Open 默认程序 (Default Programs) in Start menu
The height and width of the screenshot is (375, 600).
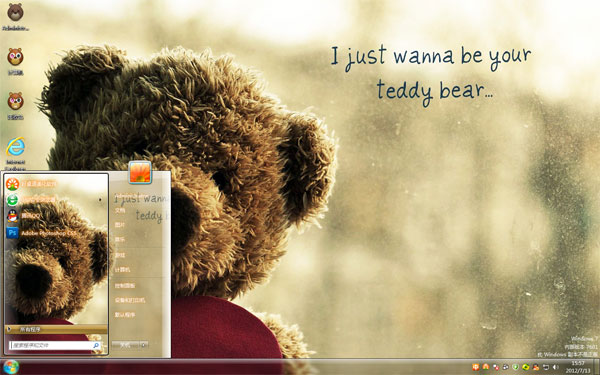tap(125, 315)
